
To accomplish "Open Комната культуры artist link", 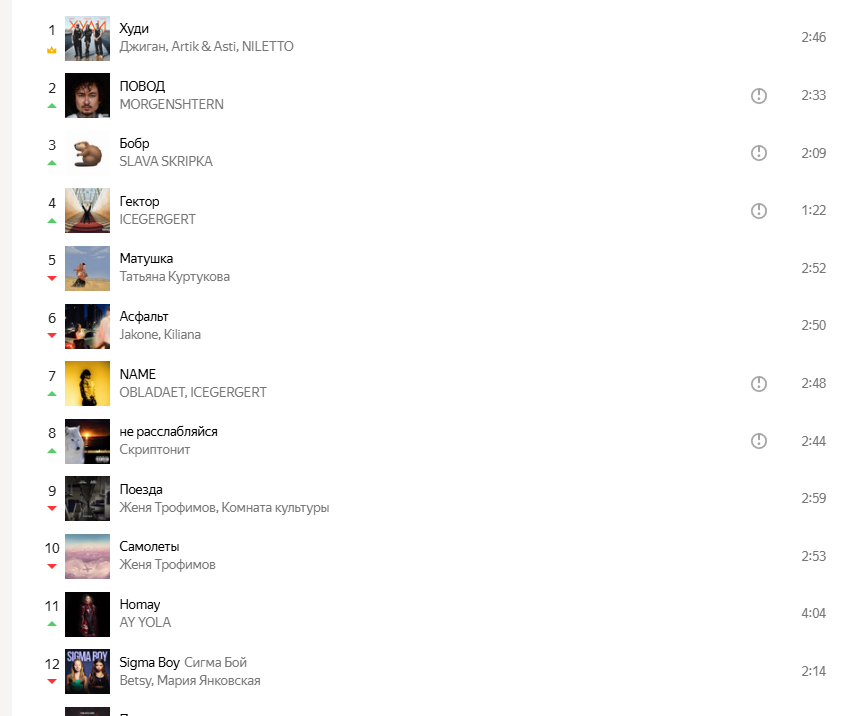I will [x=275, y=508].
